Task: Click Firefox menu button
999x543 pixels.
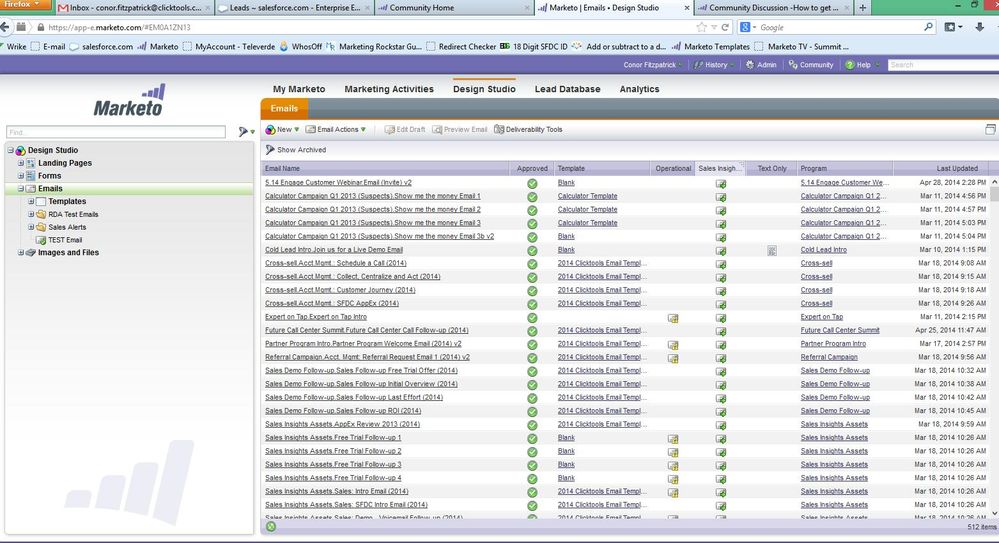Action: click(x=23, y=4)
